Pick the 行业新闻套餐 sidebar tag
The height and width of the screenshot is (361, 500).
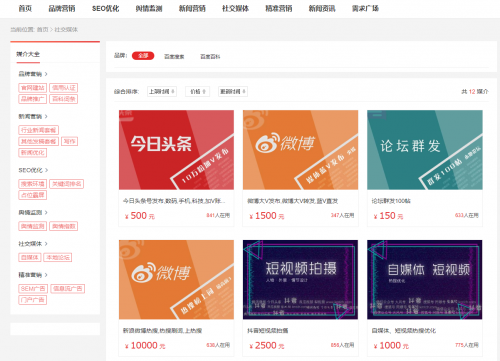[x=39, y=130]
